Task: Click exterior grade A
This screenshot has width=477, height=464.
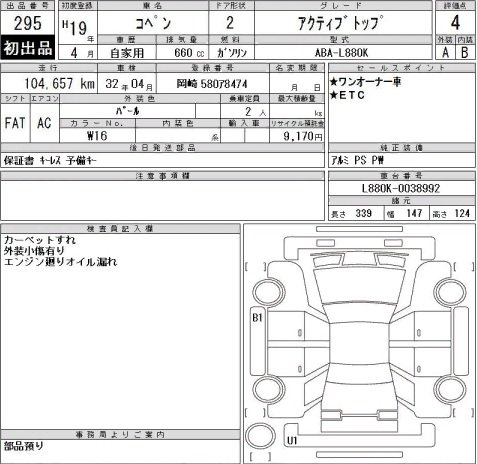Action: 445,52
